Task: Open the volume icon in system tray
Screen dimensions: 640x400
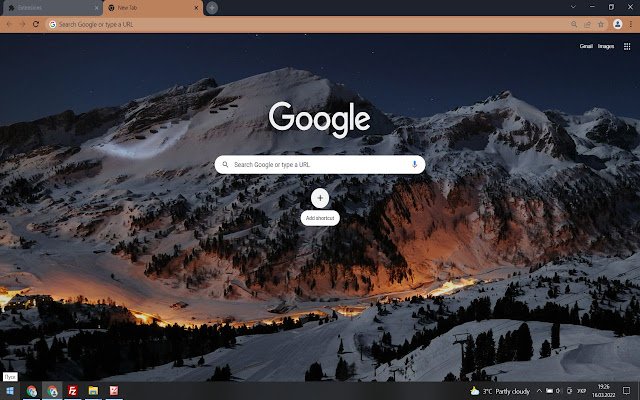Action: pyautogui.click(x=558, y=391)
